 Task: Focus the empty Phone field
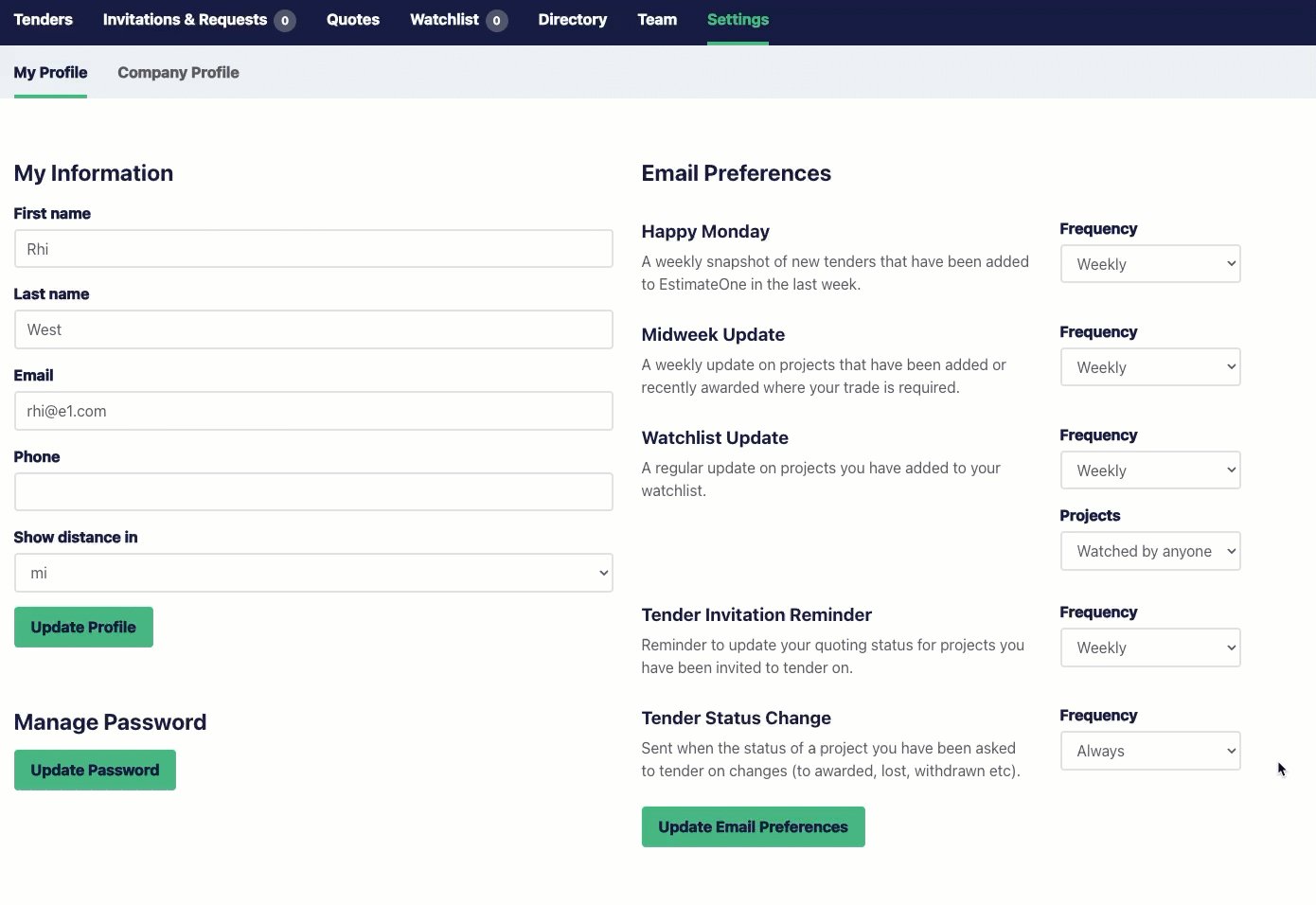point(313,492)
